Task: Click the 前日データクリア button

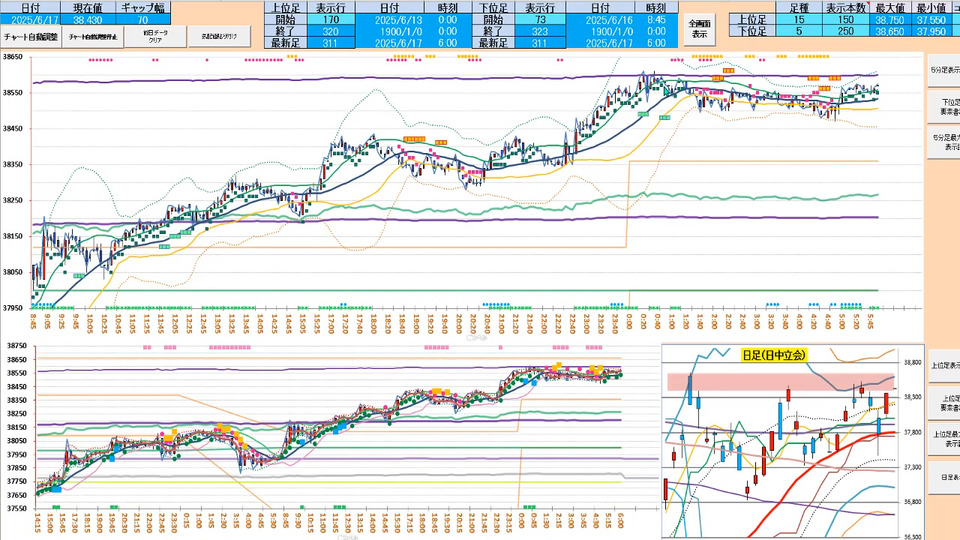Action: tap(156, 37)
